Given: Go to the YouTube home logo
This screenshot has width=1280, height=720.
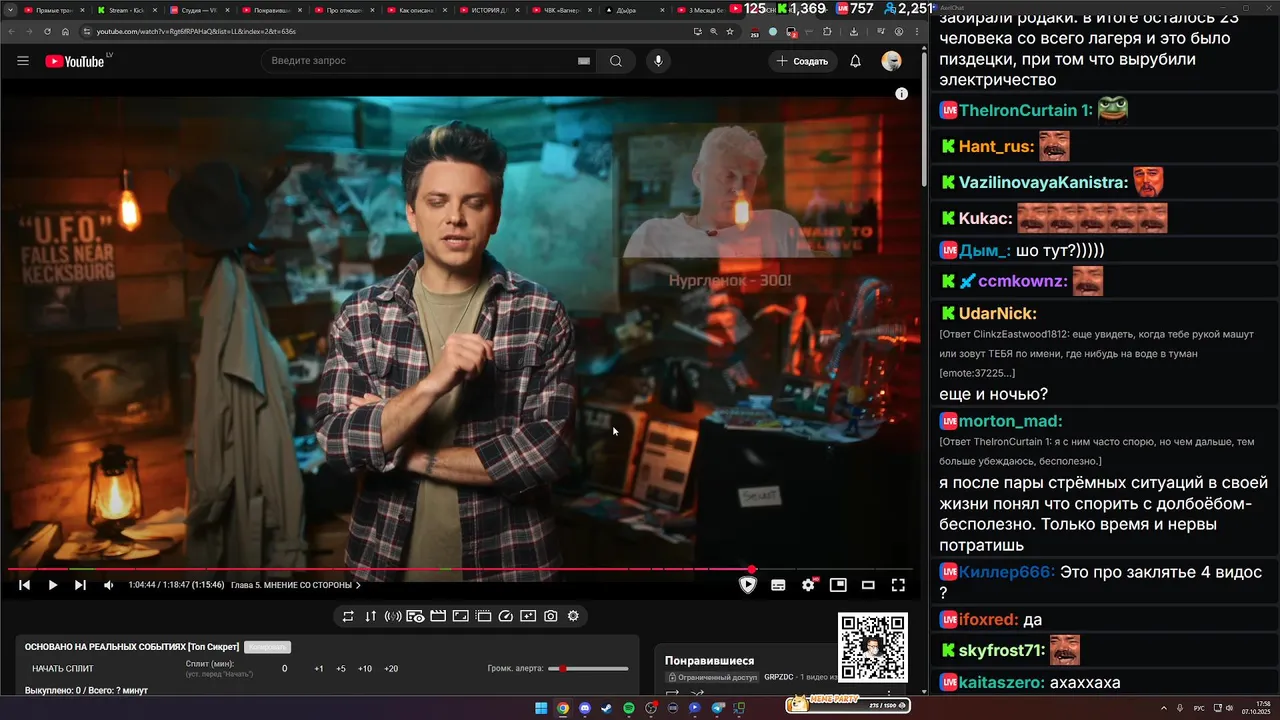Looking at the screenshot, I should tap(75, 61).
